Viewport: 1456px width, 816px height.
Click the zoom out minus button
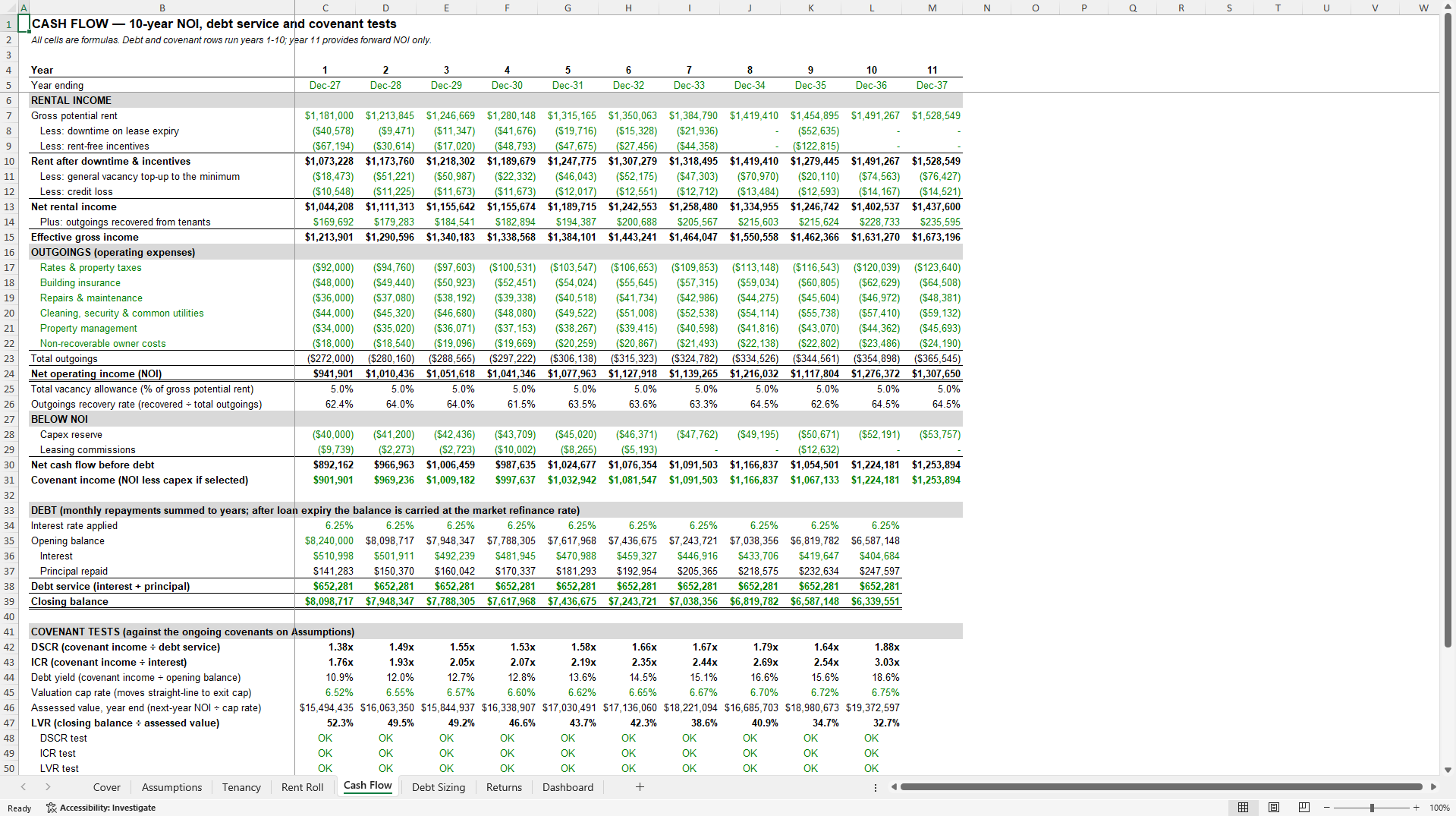click(x=1326, y=808)
